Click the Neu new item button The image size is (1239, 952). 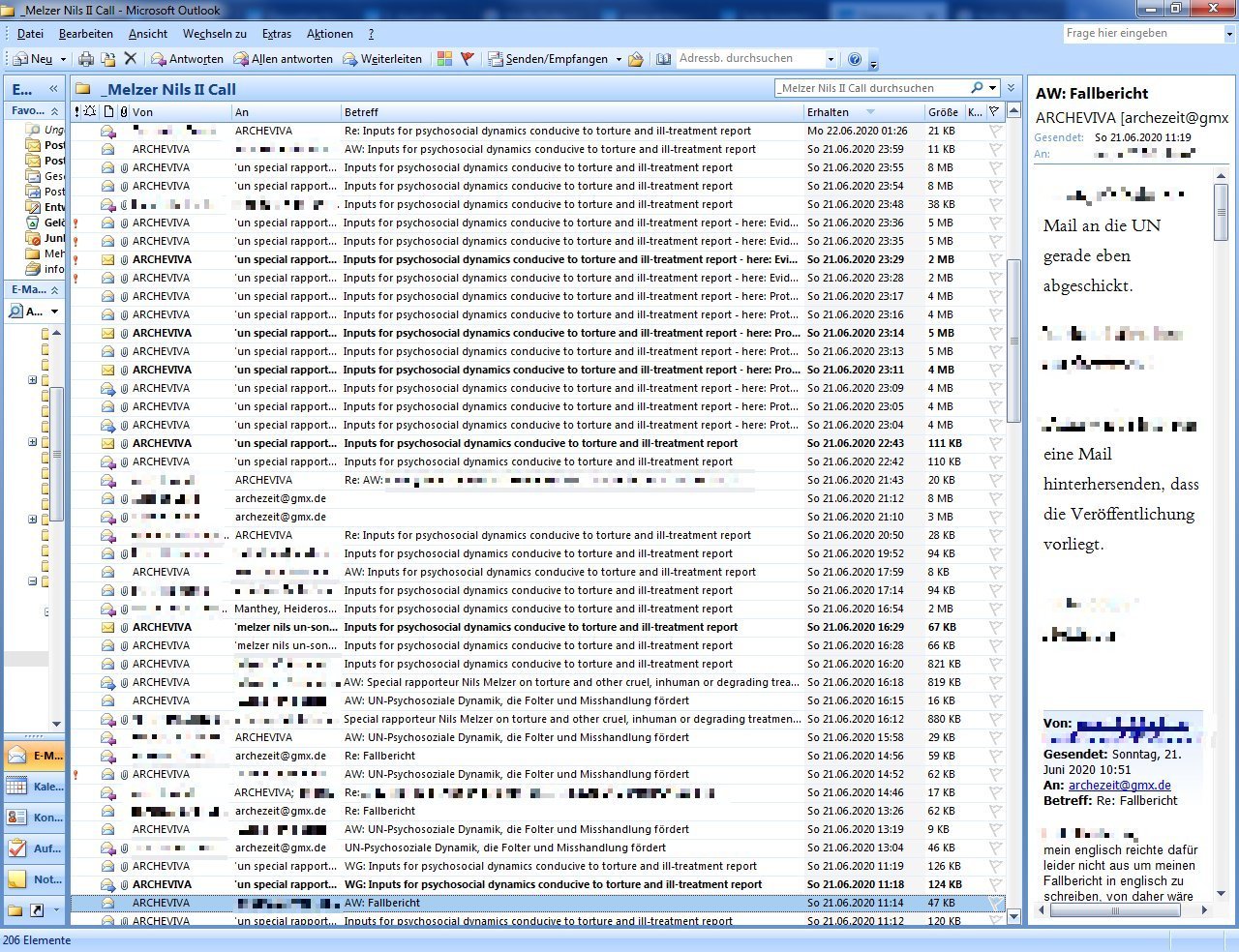pos(33,59)
